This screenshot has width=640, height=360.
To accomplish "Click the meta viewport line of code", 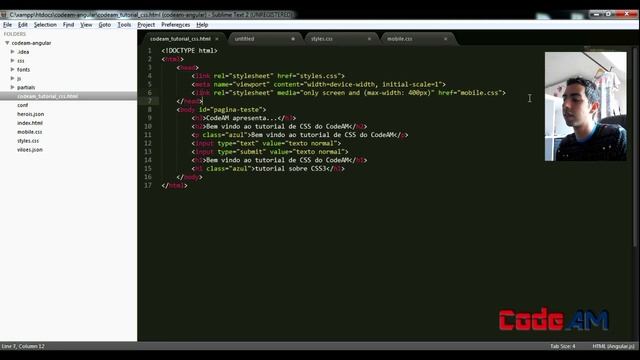I will tap(319, 84).
